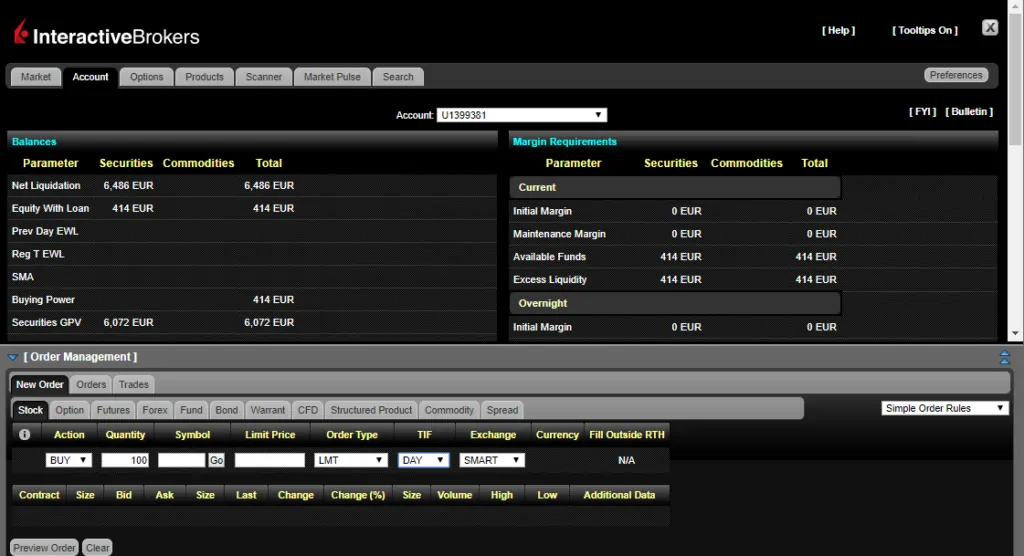The image size is (1024, 556).
Task: Click the Available Funds row label
Action: point(549,257)
